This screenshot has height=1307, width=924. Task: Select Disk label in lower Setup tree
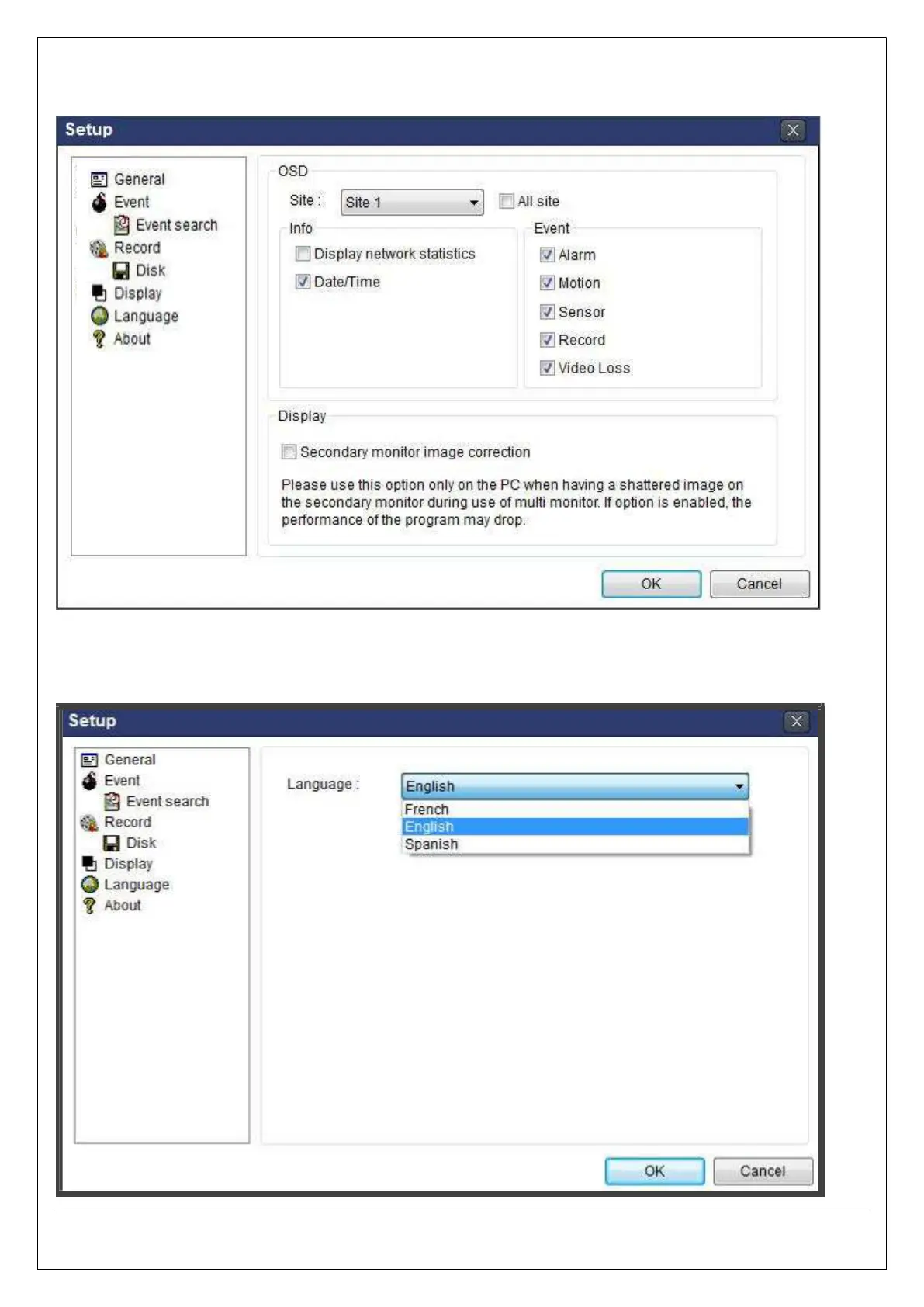[141, 843]
